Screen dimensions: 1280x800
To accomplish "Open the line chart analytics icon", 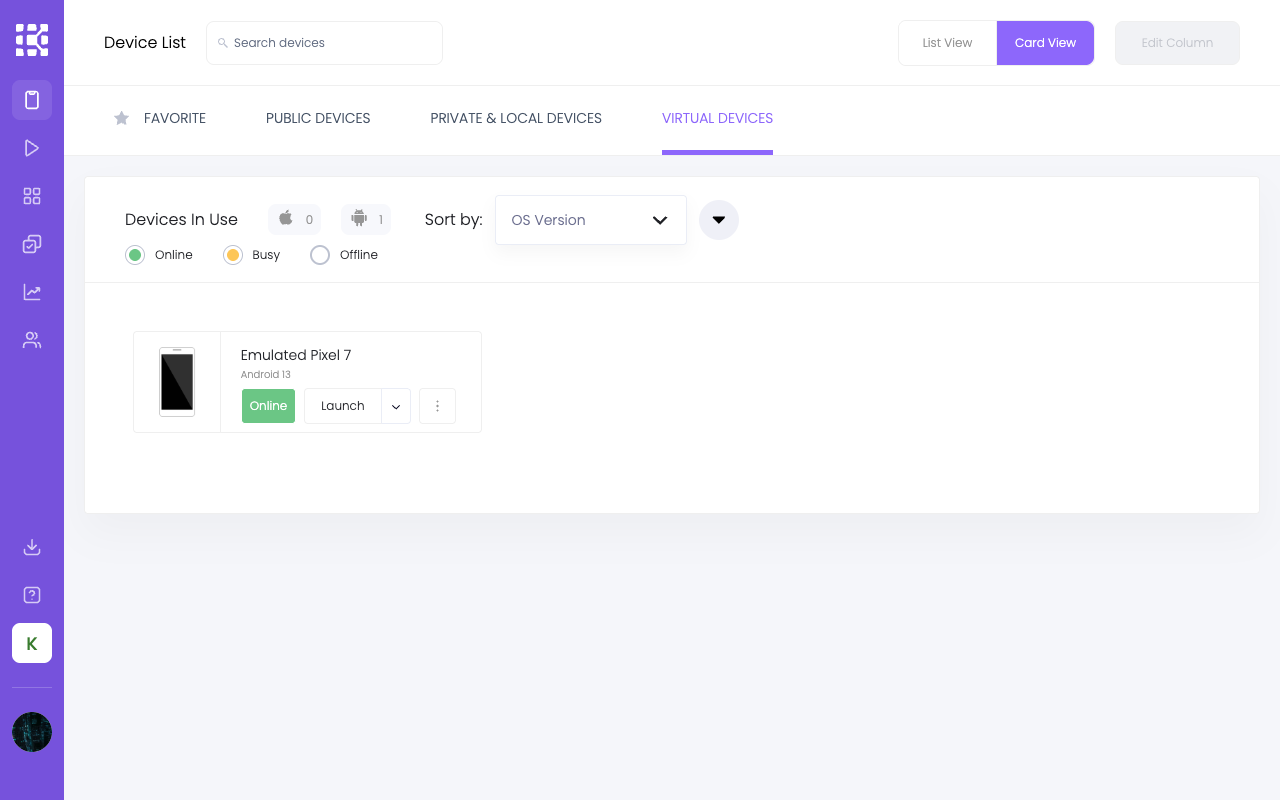I will coord(32,292).
